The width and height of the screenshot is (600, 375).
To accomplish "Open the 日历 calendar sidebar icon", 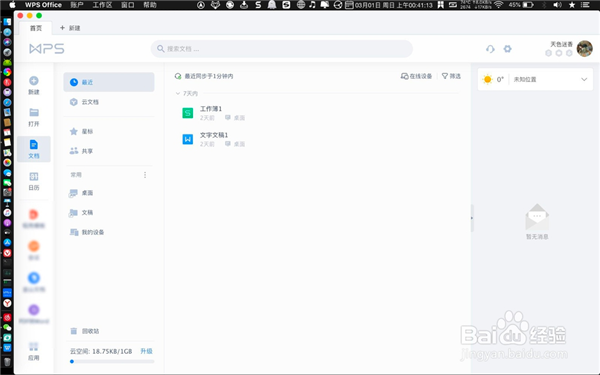I will [x=34, y=176].
